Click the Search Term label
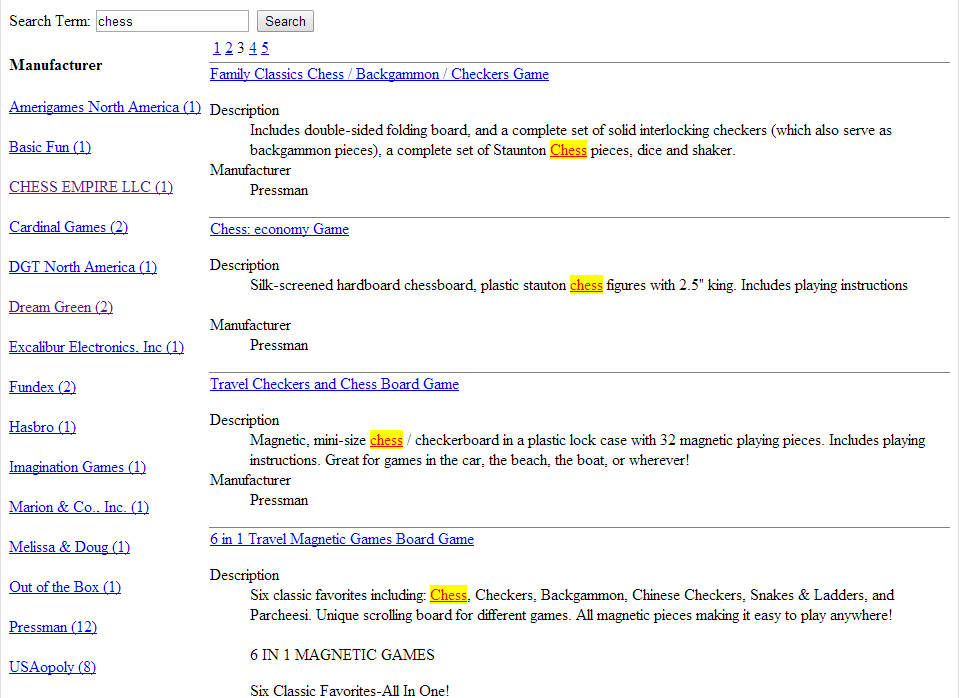The height and width of the screenshot is (698, 959). tap(50, 21)
